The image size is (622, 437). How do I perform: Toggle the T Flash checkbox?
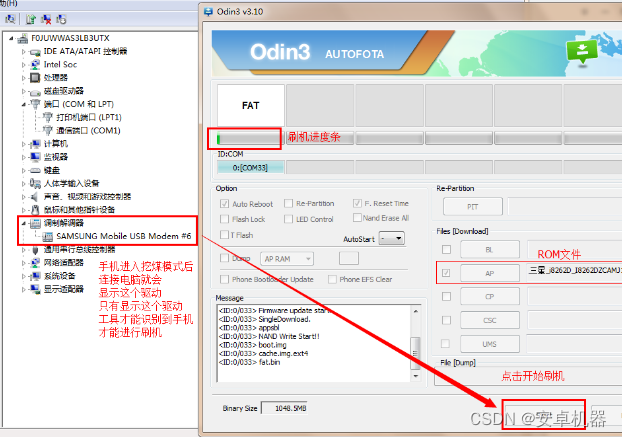(x=225, y=235)
